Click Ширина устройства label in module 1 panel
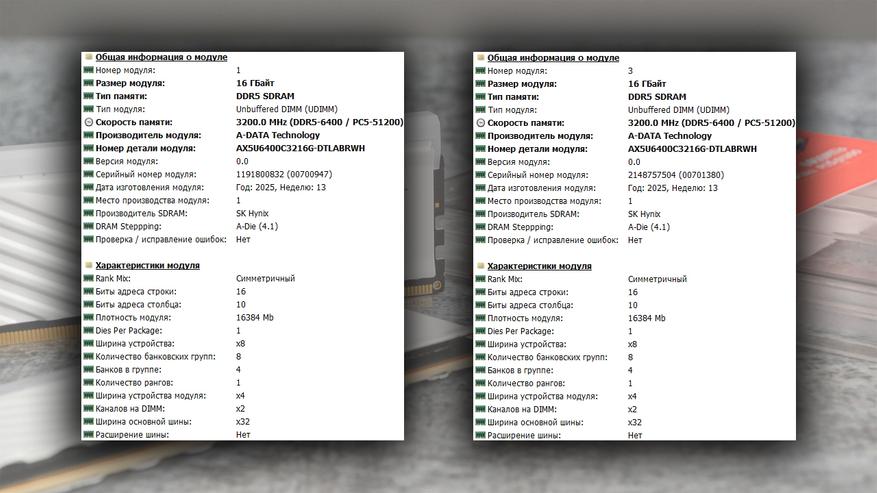This screenshot has height=493, width=877. click(135, 343)
